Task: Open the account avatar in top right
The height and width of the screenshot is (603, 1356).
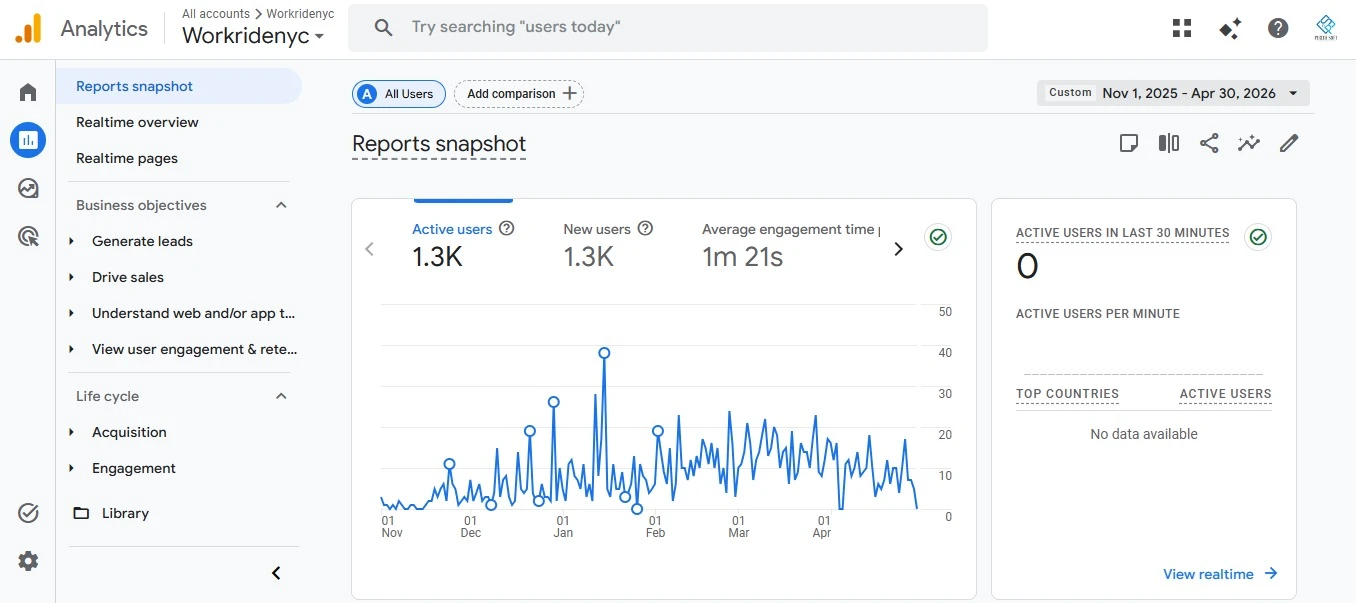Action: pyautogui.click(x=1326, y=28)
